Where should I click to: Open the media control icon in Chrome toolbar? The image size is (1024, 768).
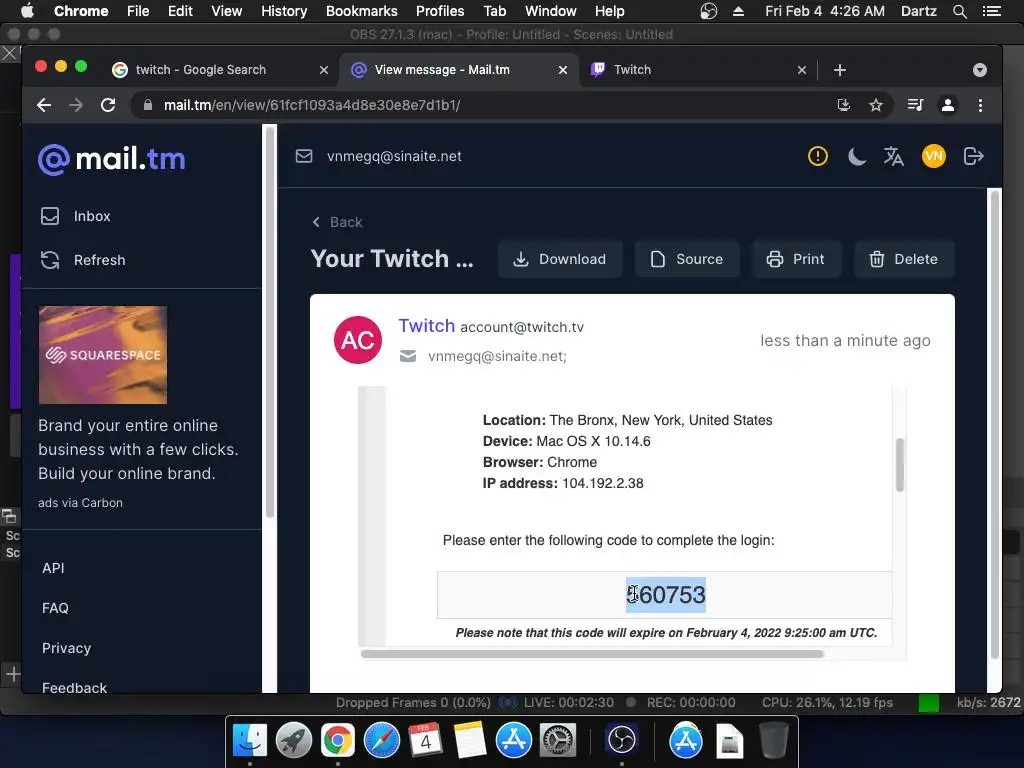click(916, 105)
